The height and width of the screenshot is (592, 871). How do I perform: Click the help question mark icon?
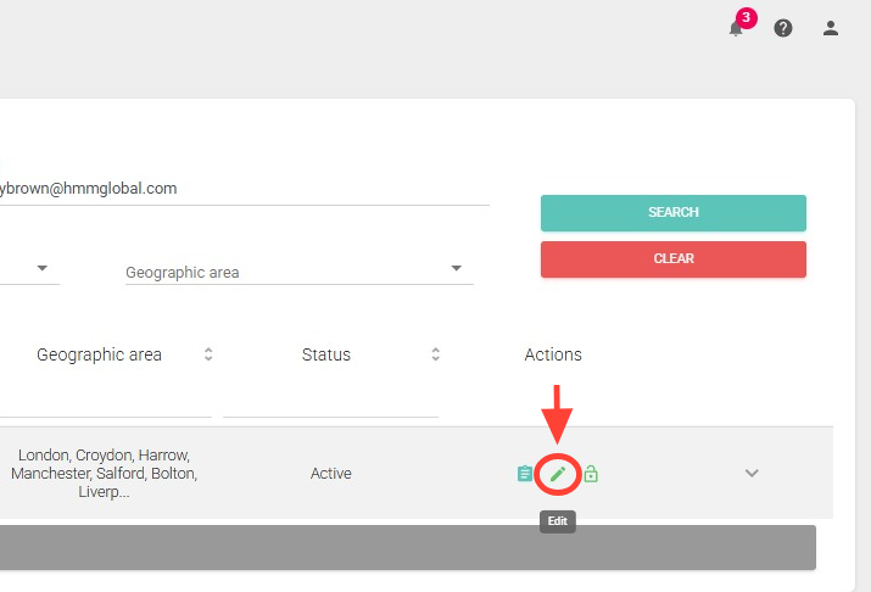783,28
